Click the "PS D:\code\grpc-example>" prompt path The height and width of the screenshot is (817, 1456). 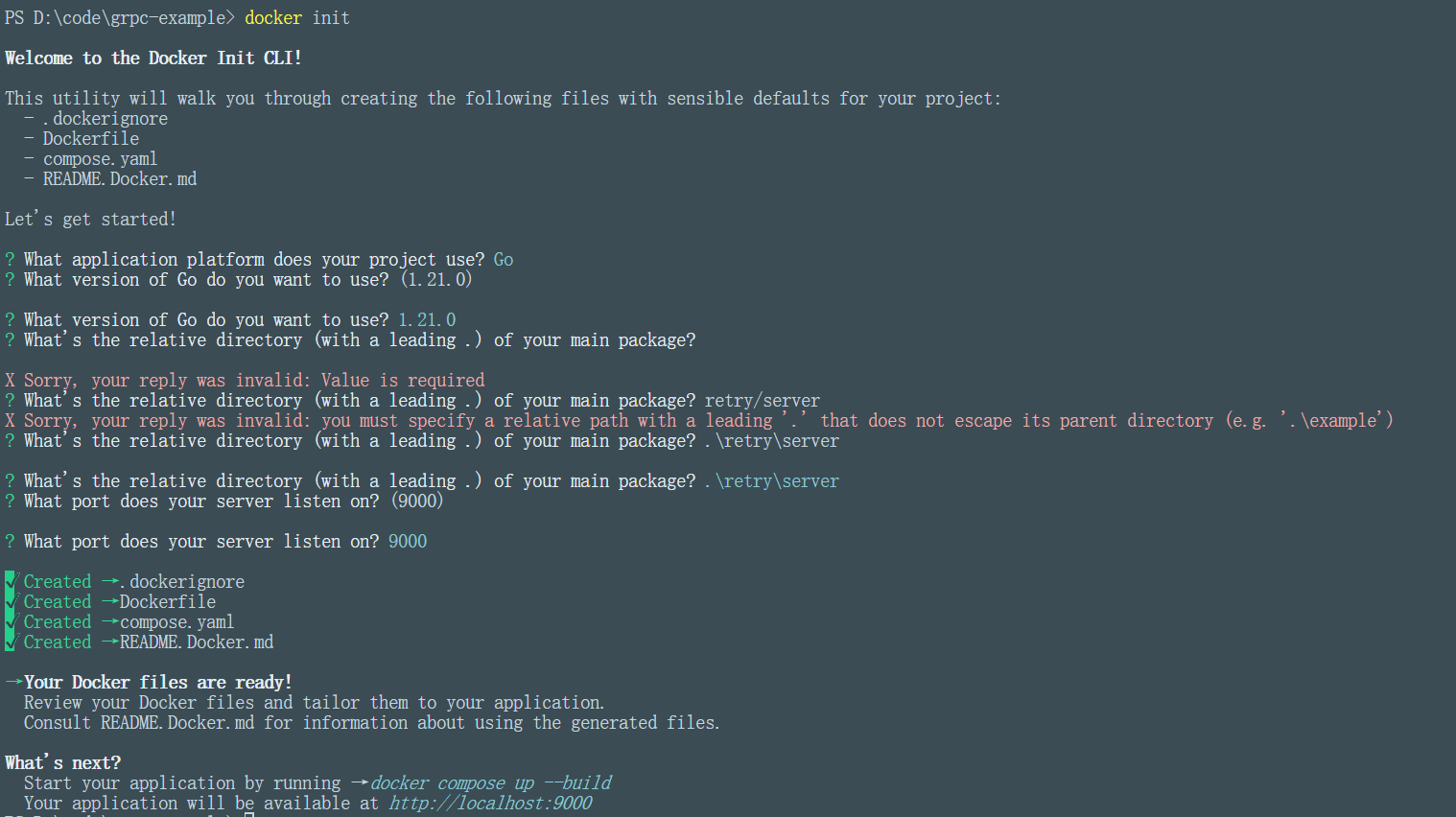(x=119, y=18)
